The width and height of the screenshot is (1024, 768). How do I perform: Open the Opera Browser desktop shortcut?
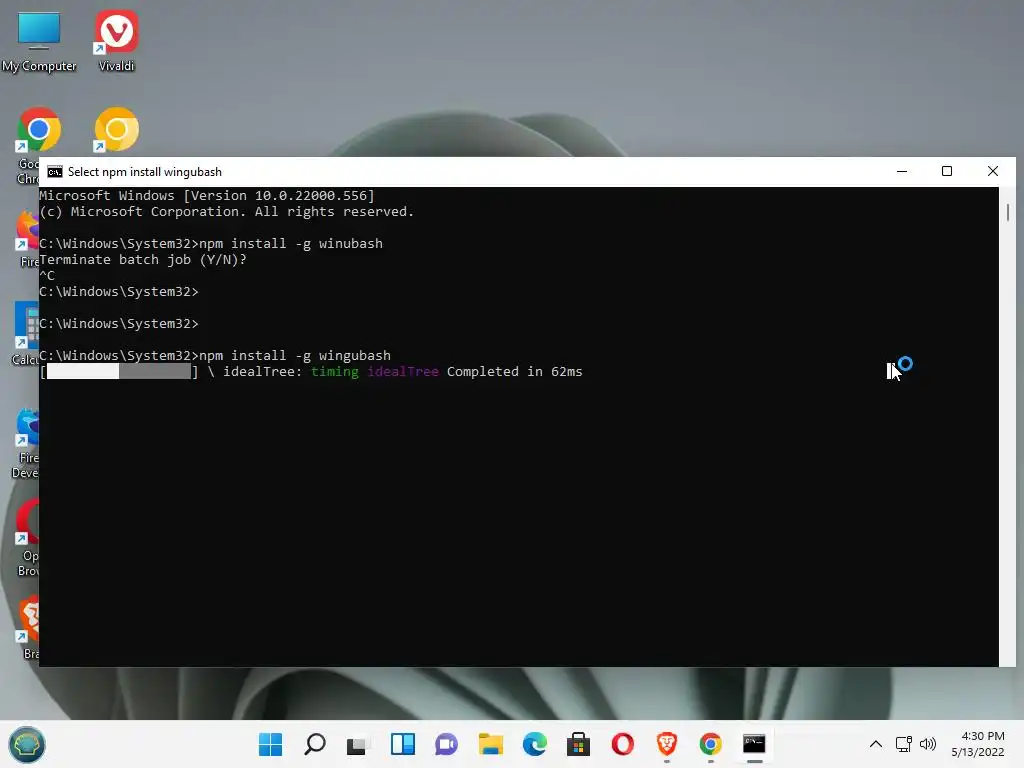point(27,537)
